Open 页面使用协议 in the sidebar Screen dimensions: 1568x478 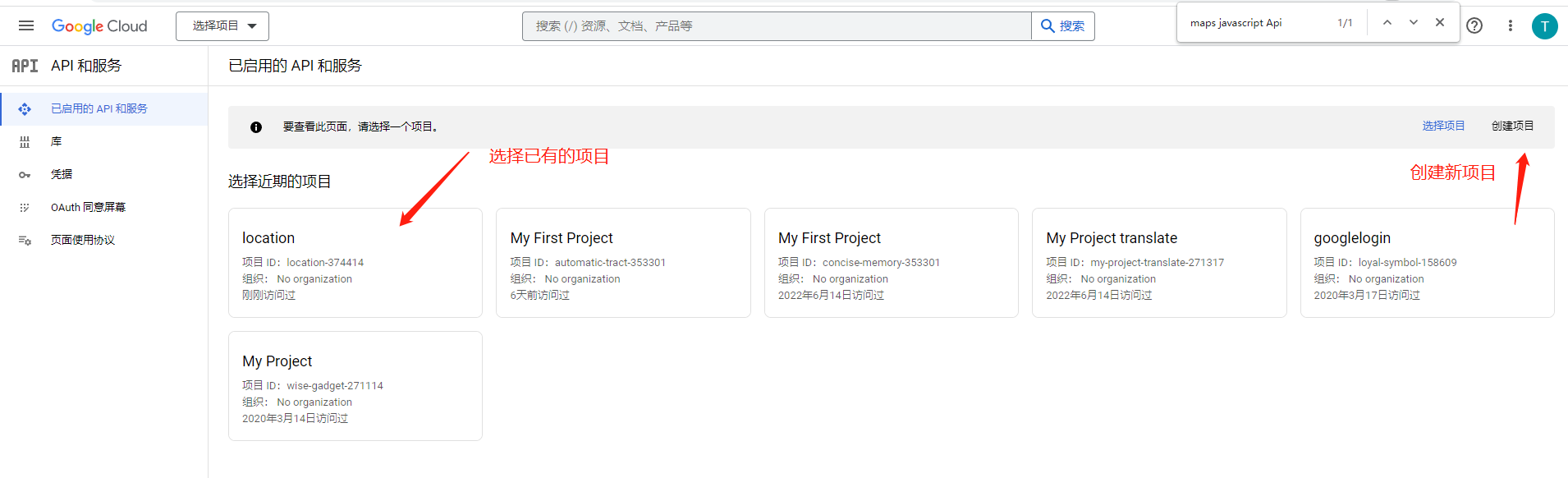(x=104, y=240)
